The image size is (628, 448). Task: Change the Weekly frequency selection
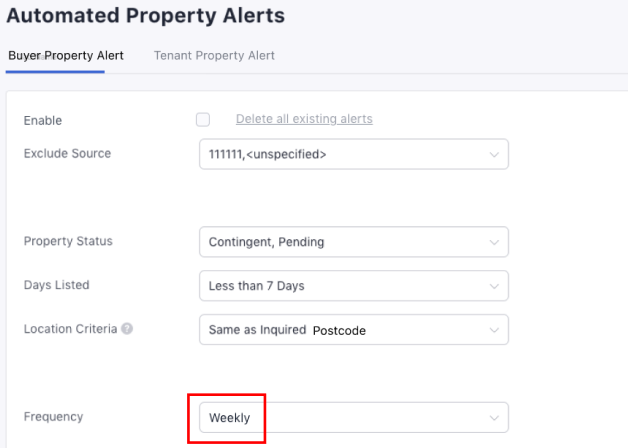tap(340, 417)
